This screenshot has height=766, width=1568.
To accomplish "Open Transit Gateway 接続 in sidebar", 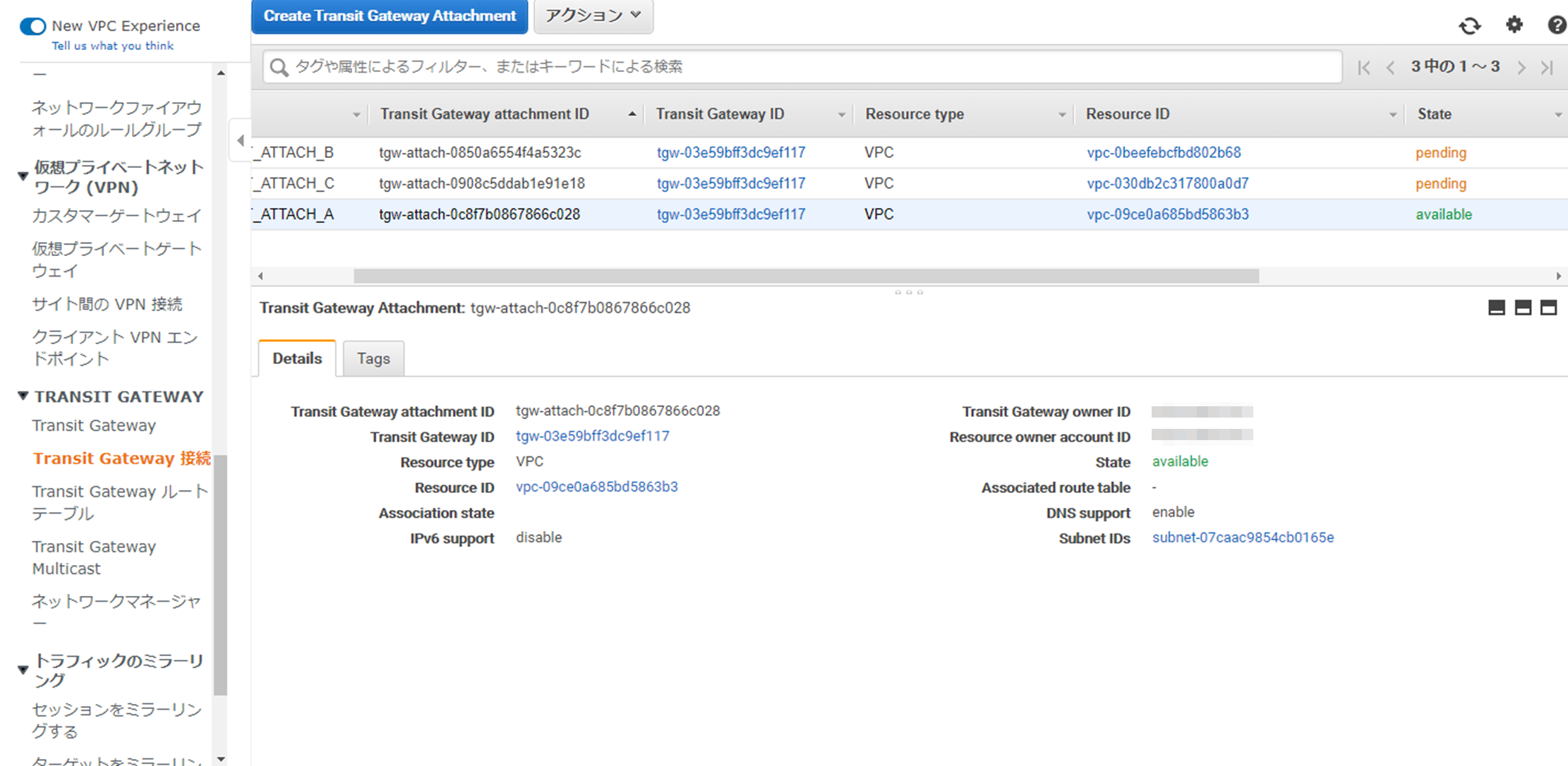I will (121, 458).
